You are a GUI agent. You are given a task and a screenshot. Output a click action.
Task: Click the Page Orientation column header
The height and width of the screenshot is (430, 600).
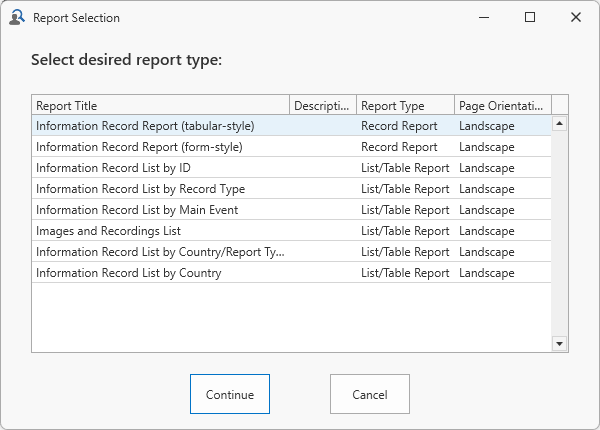point(503,105)
